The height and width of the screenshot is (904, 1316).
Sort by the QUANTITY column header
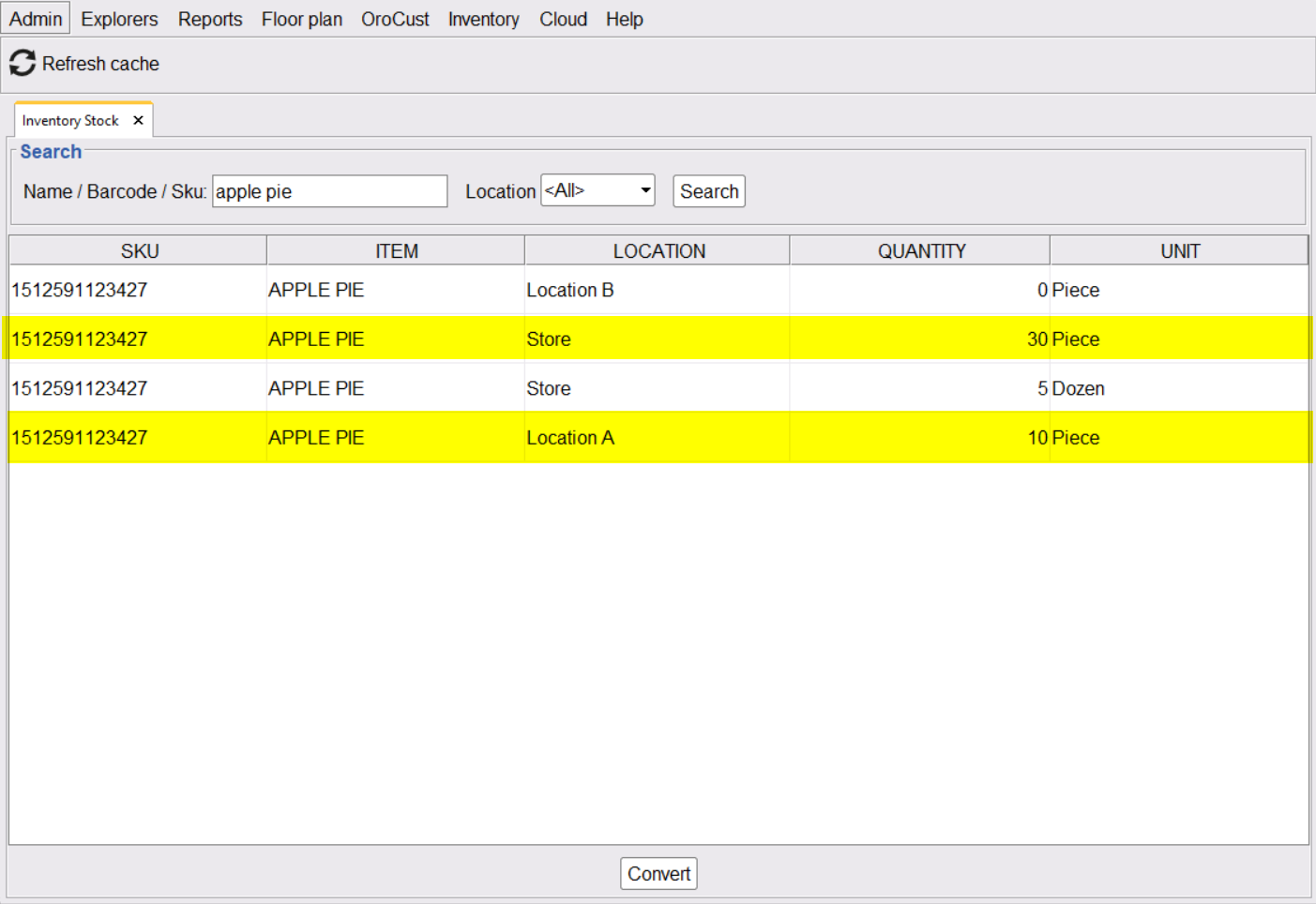coord(921,251)
